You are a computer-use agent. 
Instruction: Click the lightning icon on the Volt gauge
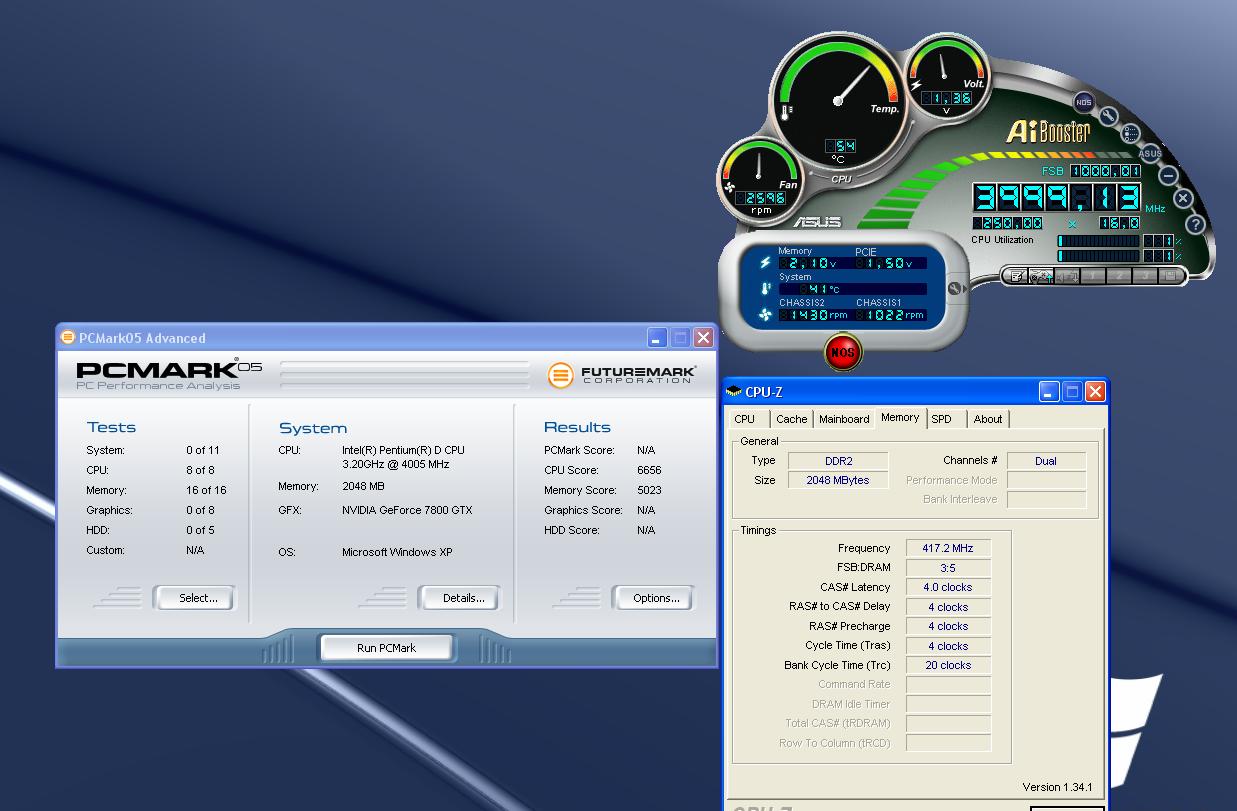tap(916, 85)
